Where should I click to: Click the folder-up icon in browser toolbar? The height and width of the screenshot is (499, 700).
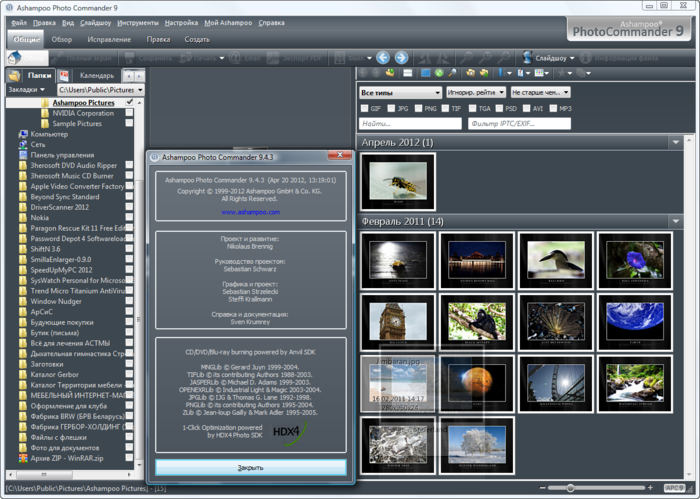click(x=390, y=73)
